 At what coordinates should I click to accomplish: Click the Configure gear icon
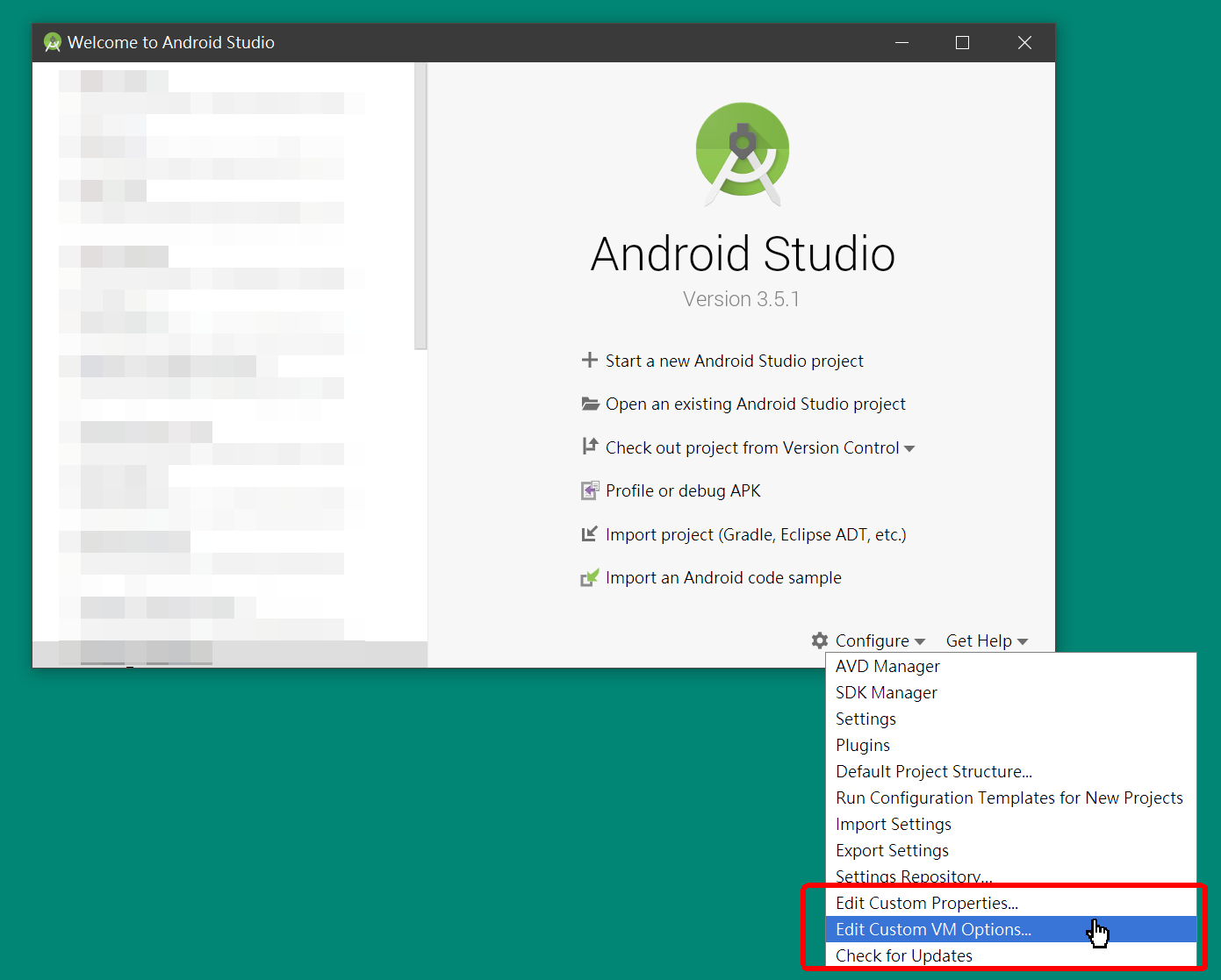pyautogui.click(x=820, y=640)
